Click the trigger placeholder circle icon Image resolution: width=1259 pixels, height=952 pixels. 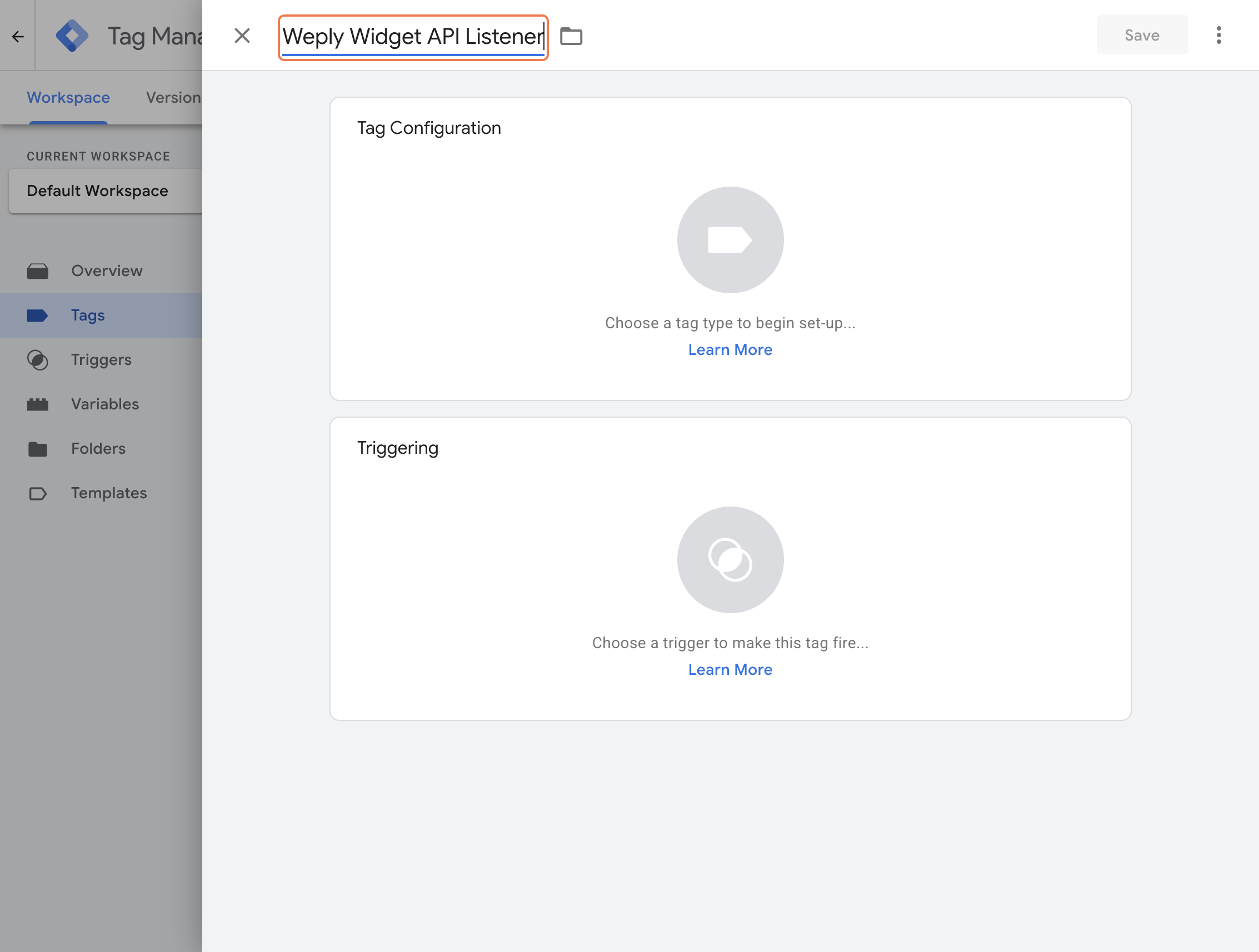click(x=730, y=559)
